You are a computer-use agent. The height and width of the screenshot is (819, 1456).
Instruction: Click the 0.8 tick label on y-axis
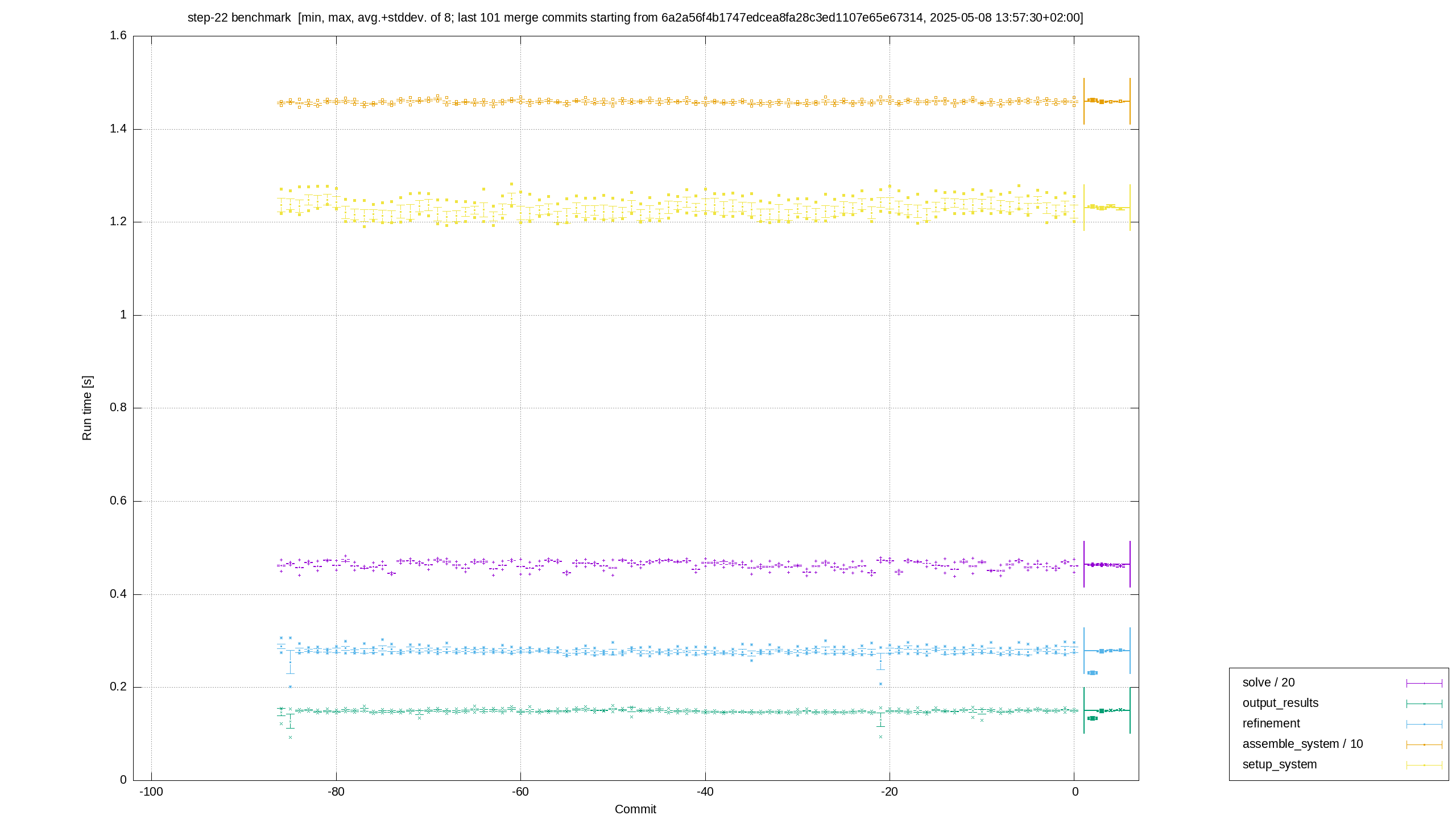tap(118, 408)
